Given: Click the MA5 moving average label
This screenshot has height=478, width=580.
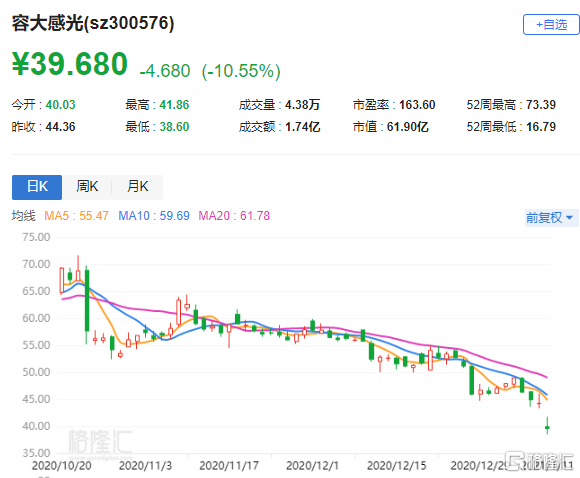Looking at the screenshot, I should click(x=76, y=216).
